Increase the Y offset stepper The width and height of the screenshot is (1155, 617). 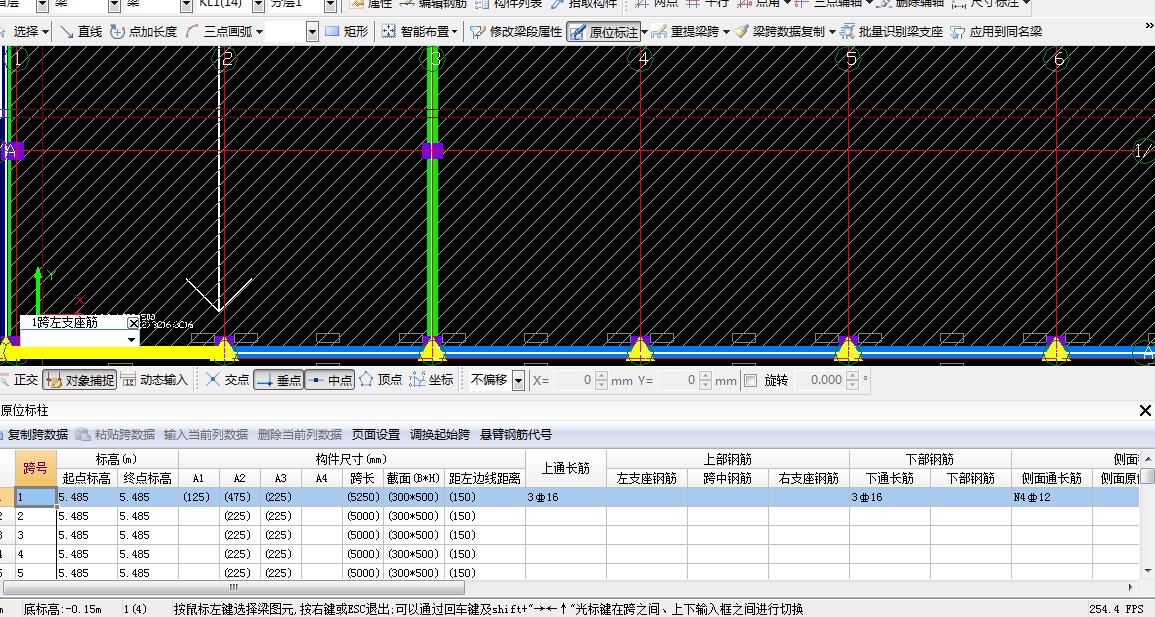click(705, 376)
